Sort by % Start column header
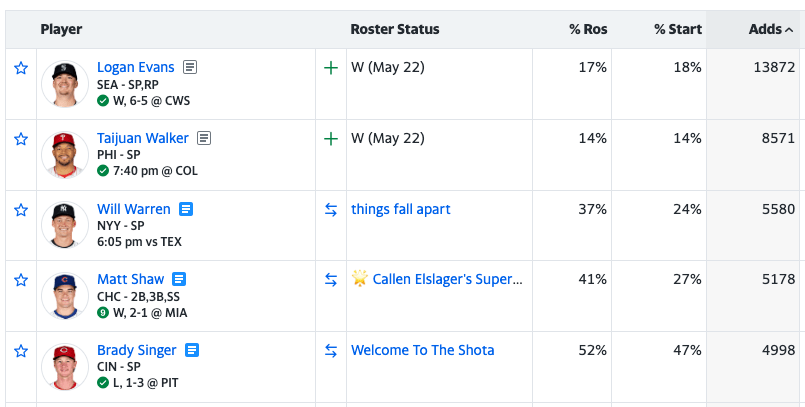Screen dimensions: 805x407 pos(678,30)
